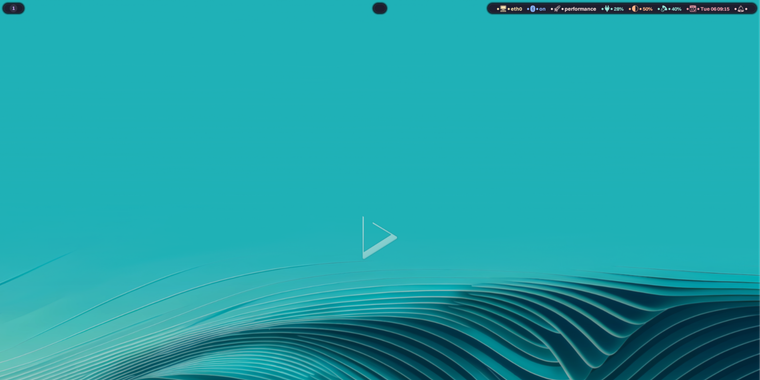The height and width of the screenshot is (380, 760).
Task: Click the eth0 network label
Action: pos(517,9)
